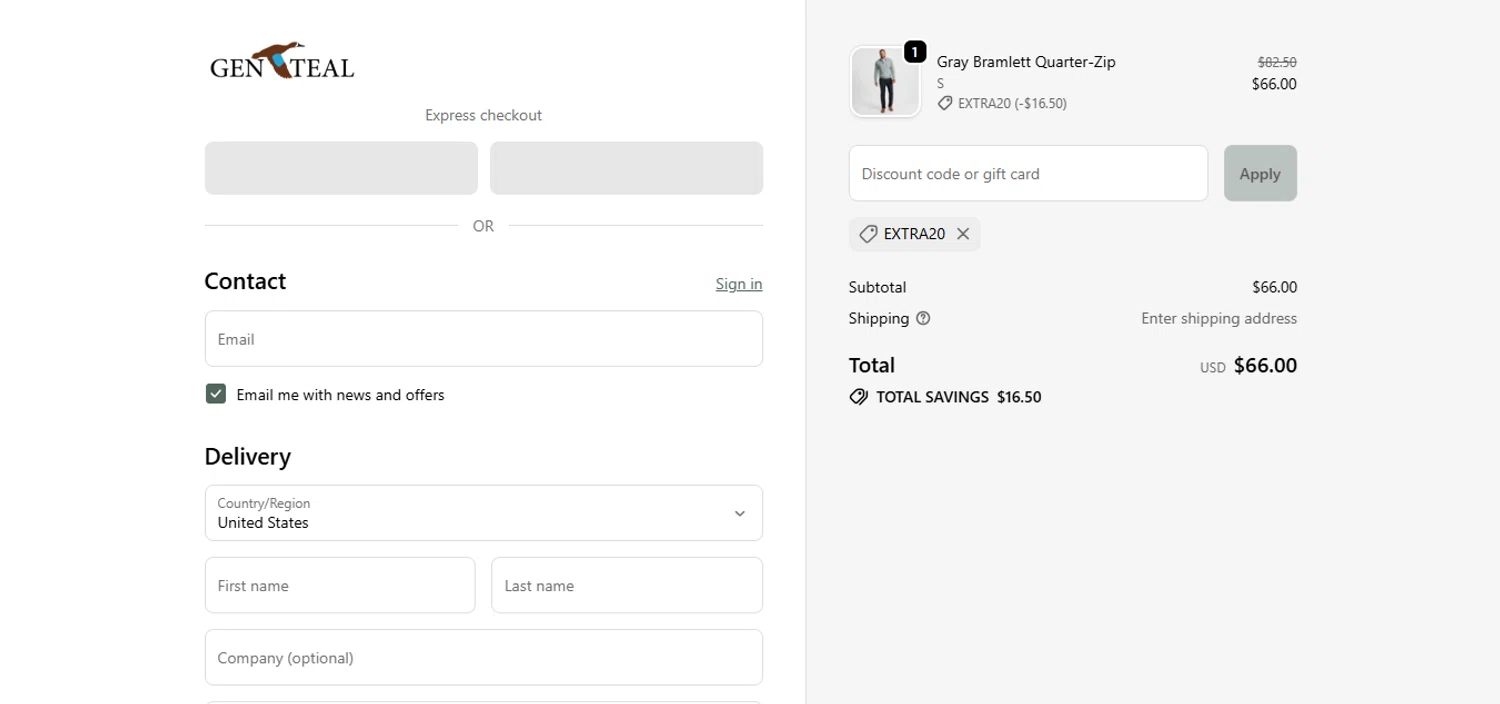
Task: Click the first Express checkout button
Action: point(341,168)
